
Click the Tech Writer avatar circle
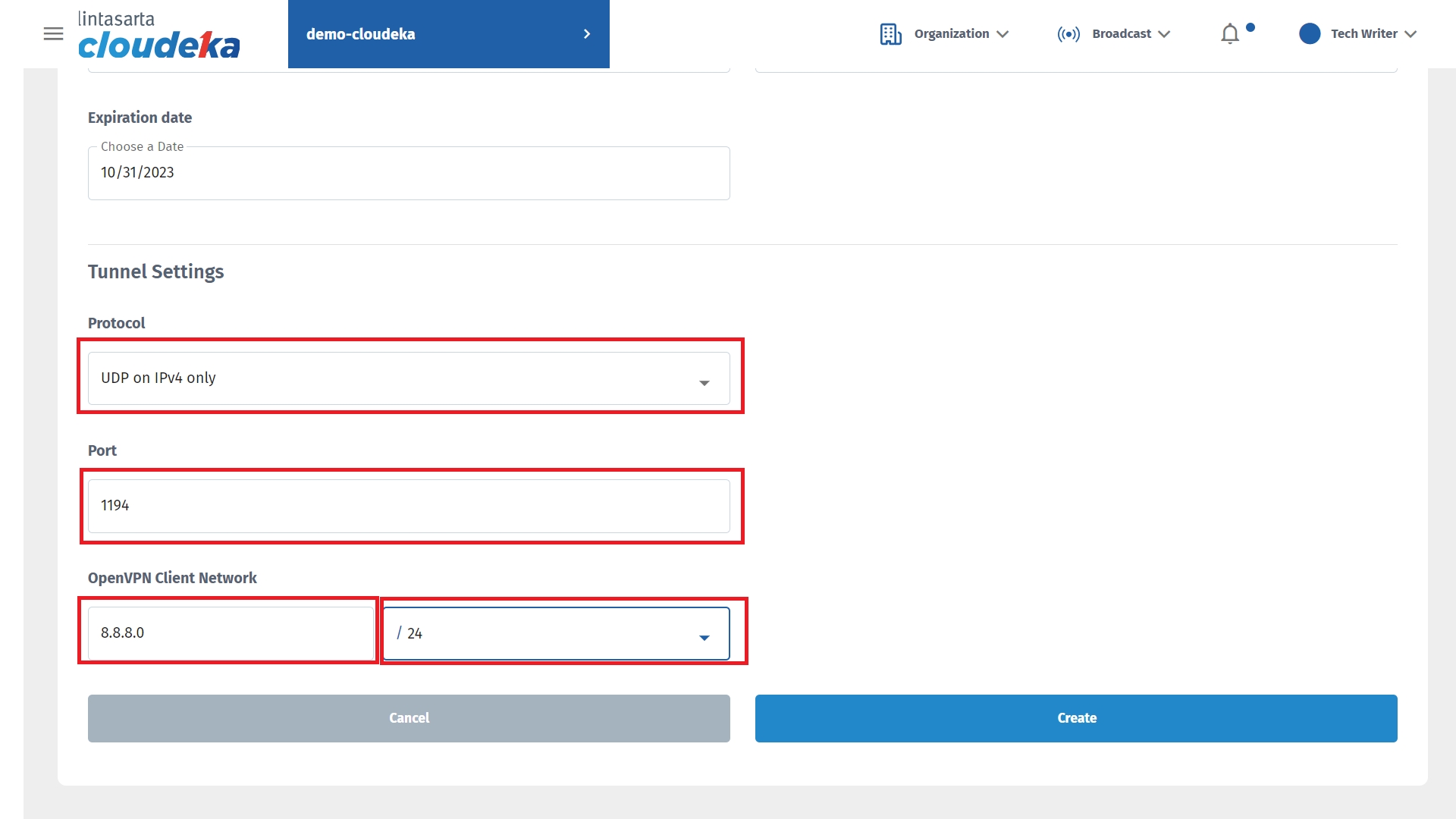pos(1310,33)
